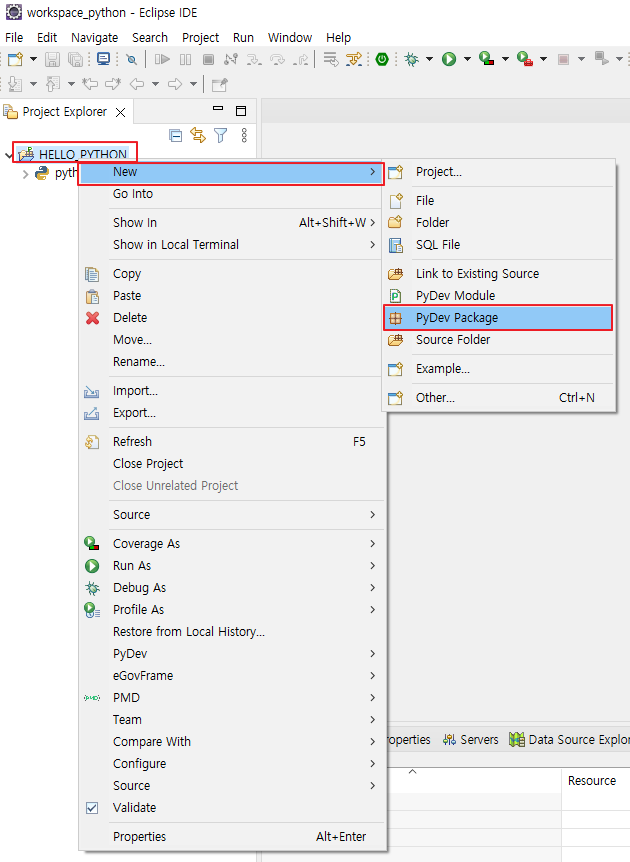Screen dimensions: 630x862
Task: Open the Data Source Explorer tab
Action: click(569, 739)
